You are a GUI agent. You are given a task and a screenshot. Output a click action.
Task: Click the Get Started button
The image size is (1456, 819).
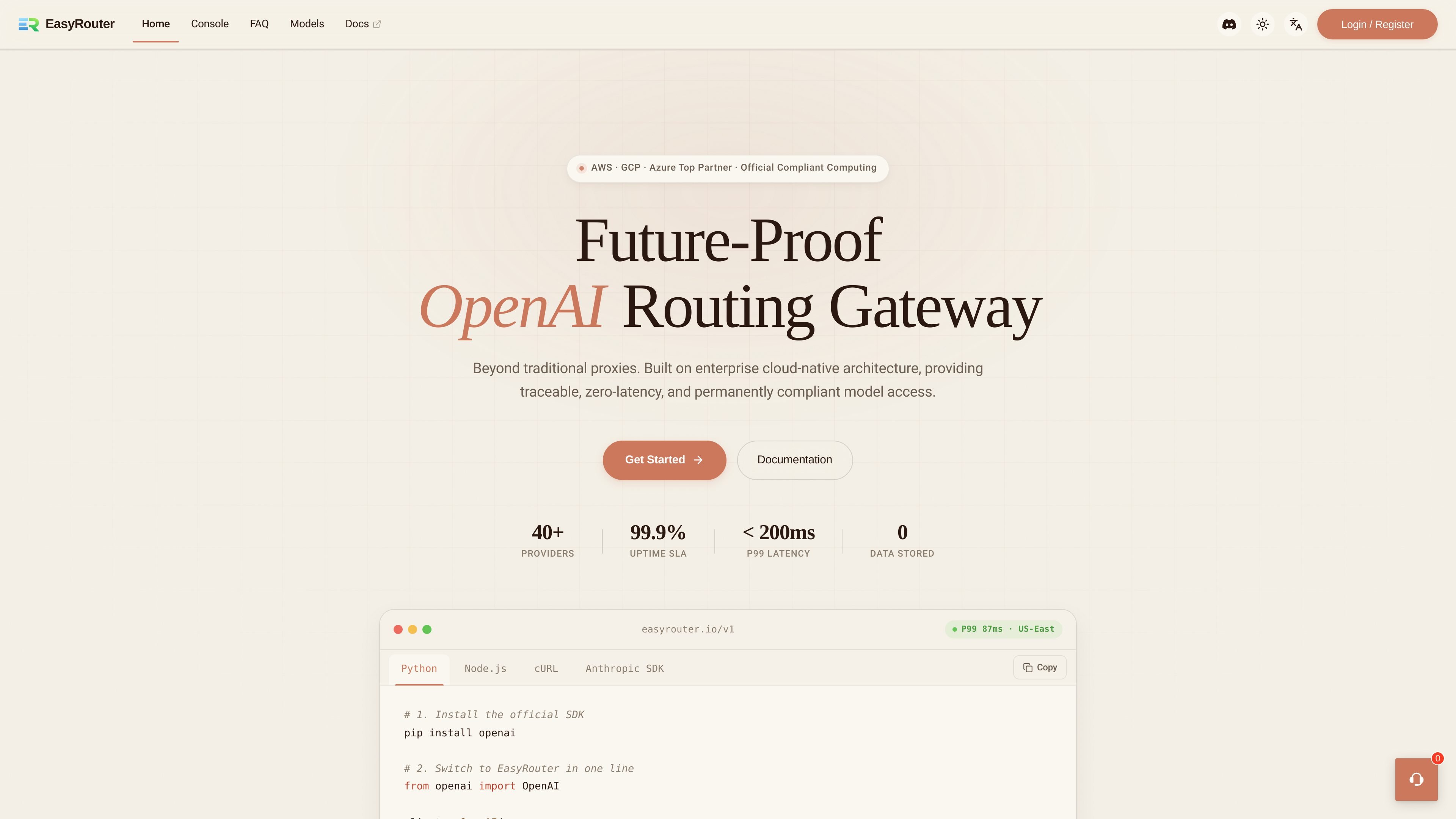[x=664, y=460]
